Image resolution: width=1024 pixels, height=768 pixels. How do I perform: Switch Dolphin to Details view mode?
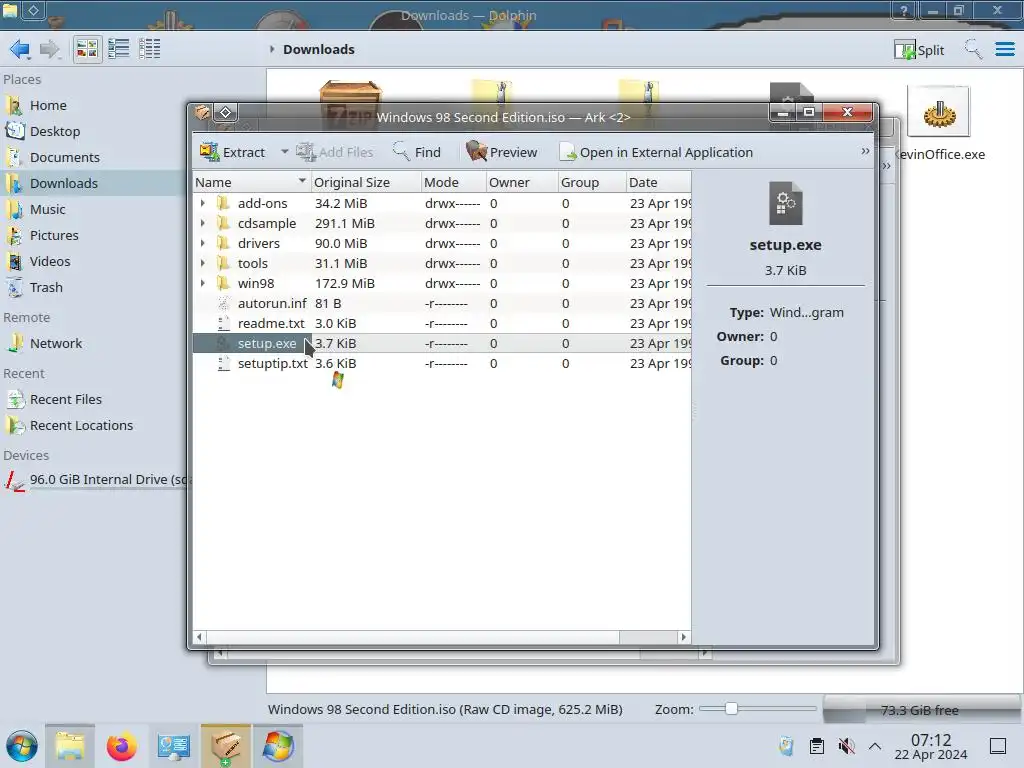[x=150, y=49]
